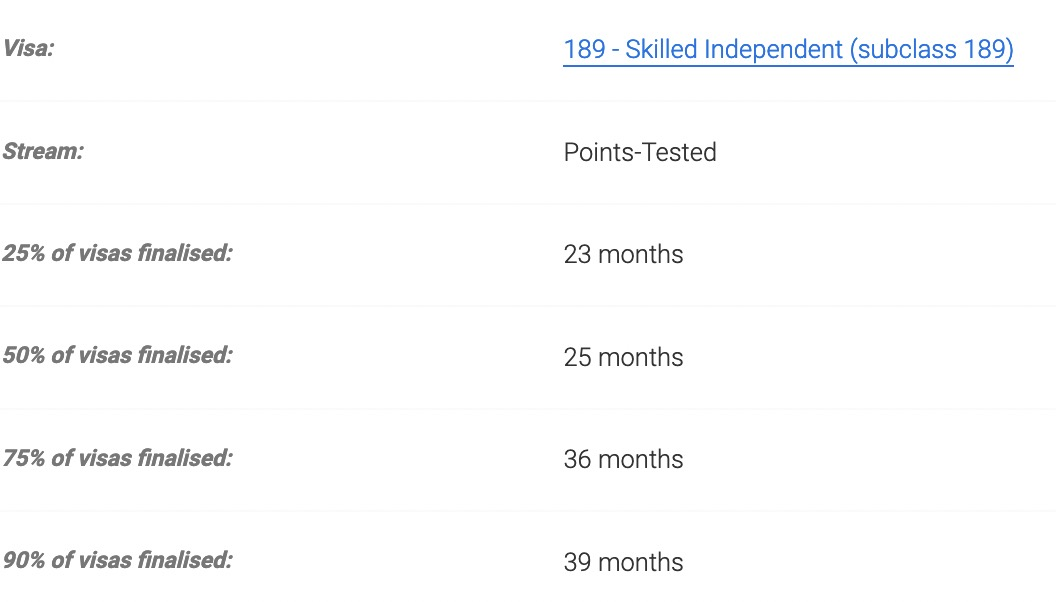Click the "Visa:" row label
The width and height of the screenshot is (1056, 602).
[28, 48]
